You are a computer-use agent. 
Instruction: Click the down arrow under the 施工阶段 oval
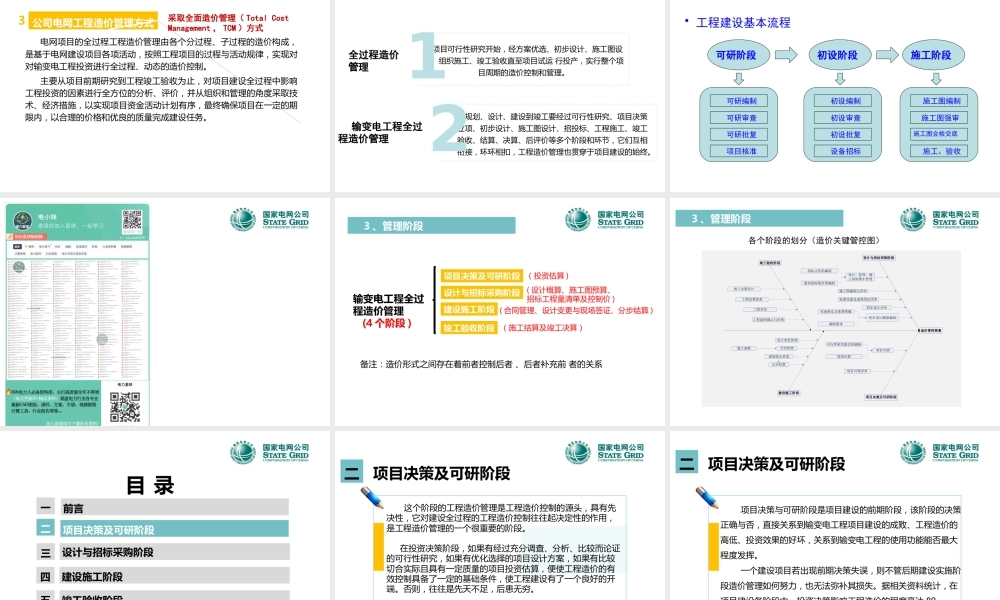[x=936, y=78]
